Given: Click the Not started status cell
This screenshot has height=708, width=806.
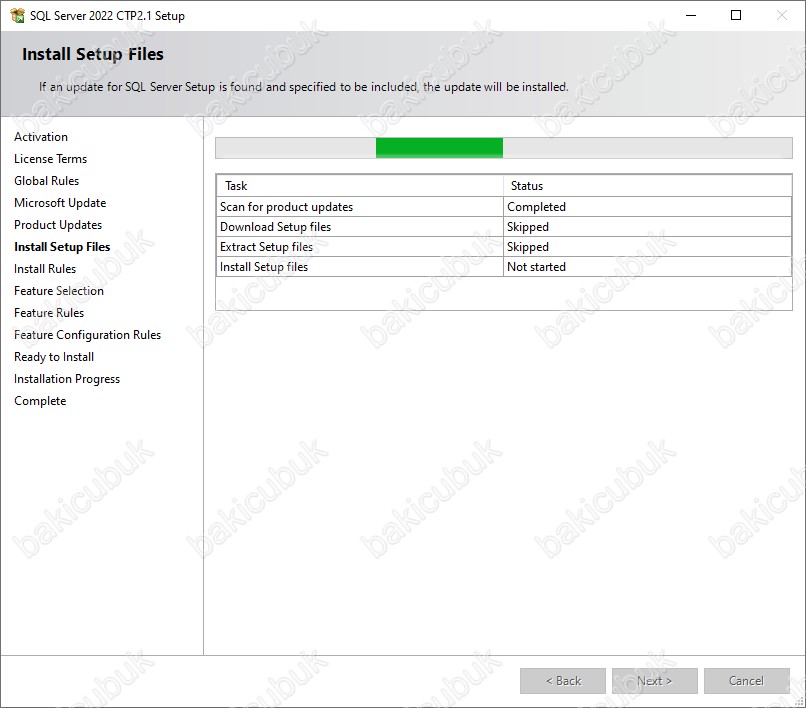Looking at the screenshot, I should click(x=647, y=267).
